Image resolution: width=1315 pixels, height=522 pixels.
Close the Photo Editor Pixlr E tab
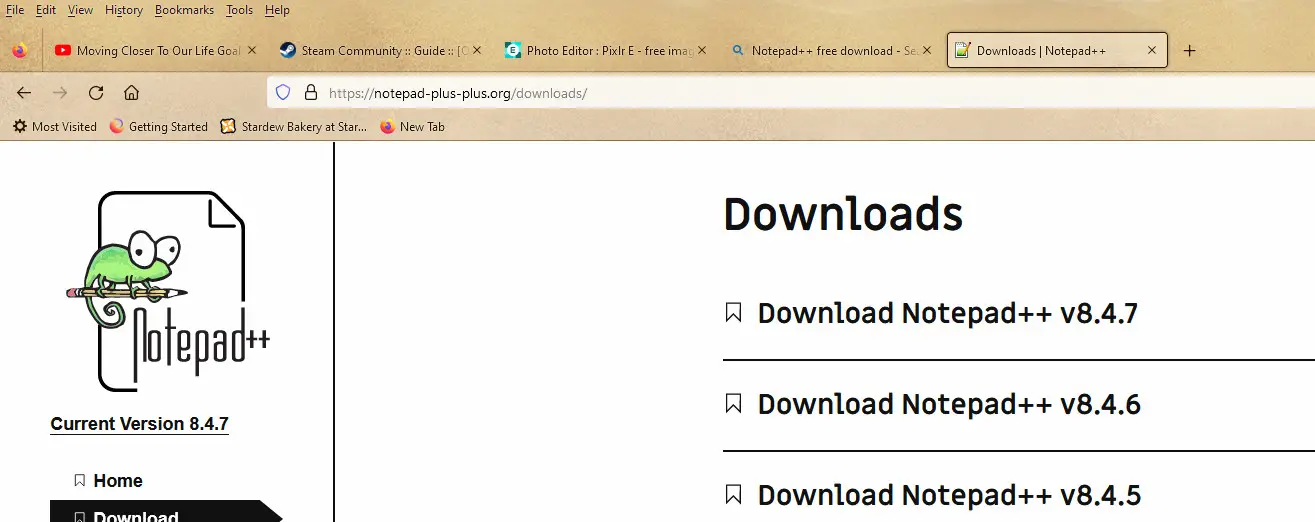(x=702, y=50)
